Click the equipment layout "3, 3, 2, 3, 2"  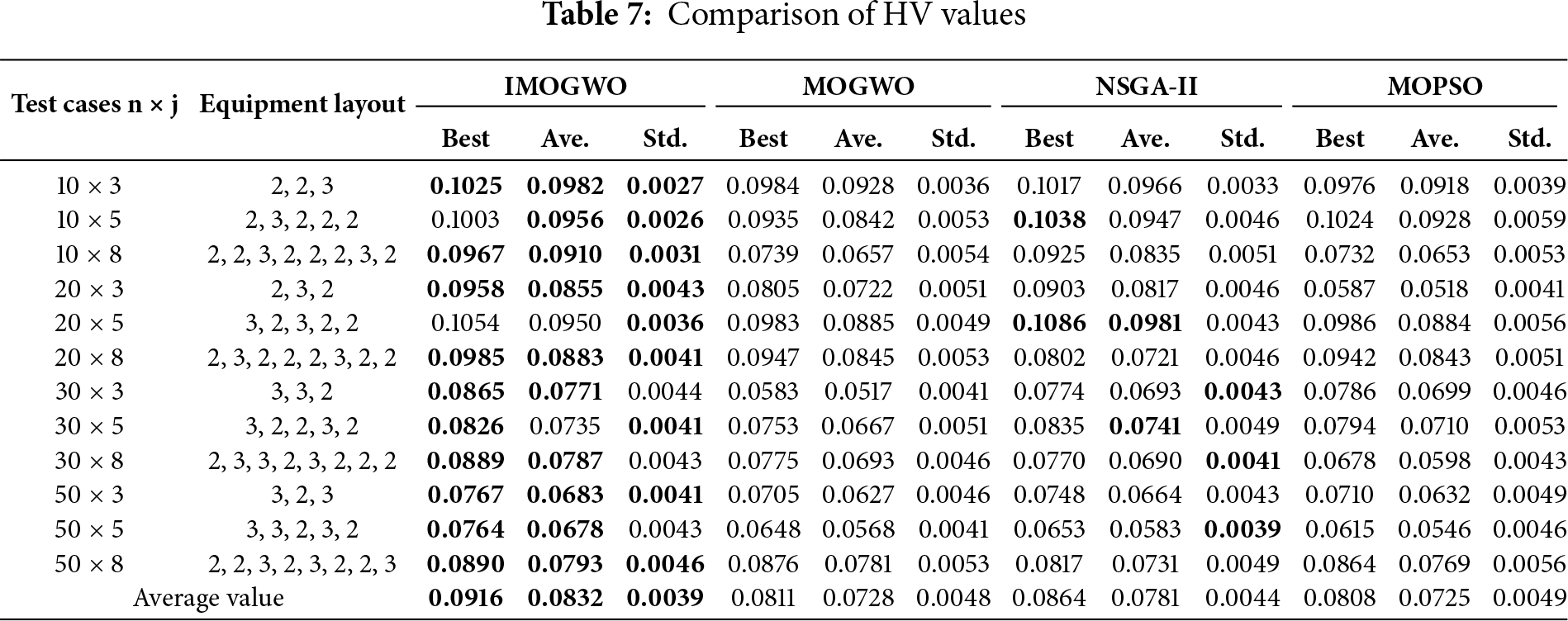(x=302, y=529)
